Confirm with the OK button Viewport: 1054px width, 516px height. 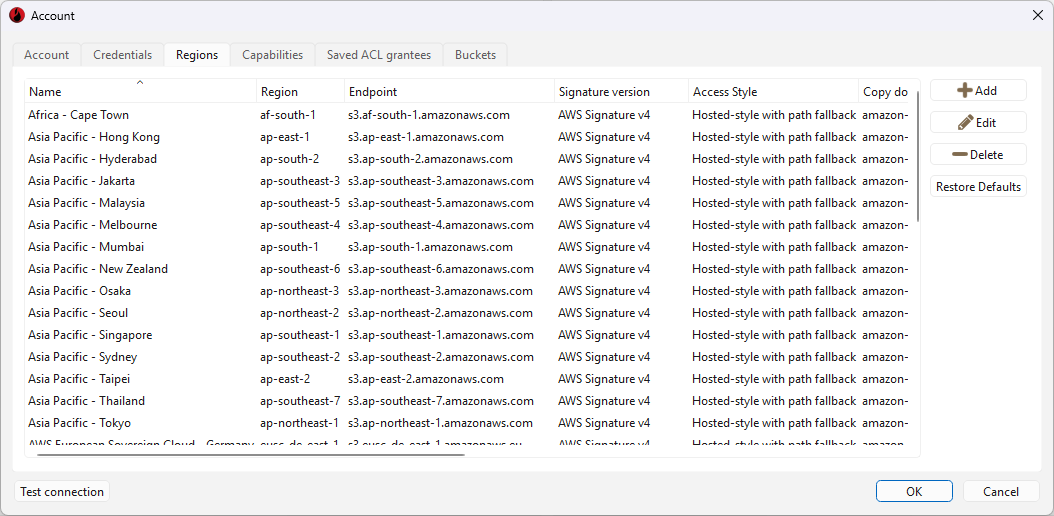click(x=914, y=492)
